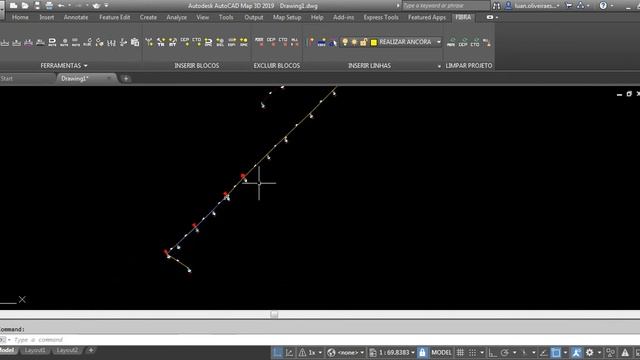Click the delete CEP blocks icon
This screenshot has height=360, width=640.
pos(271,42)
